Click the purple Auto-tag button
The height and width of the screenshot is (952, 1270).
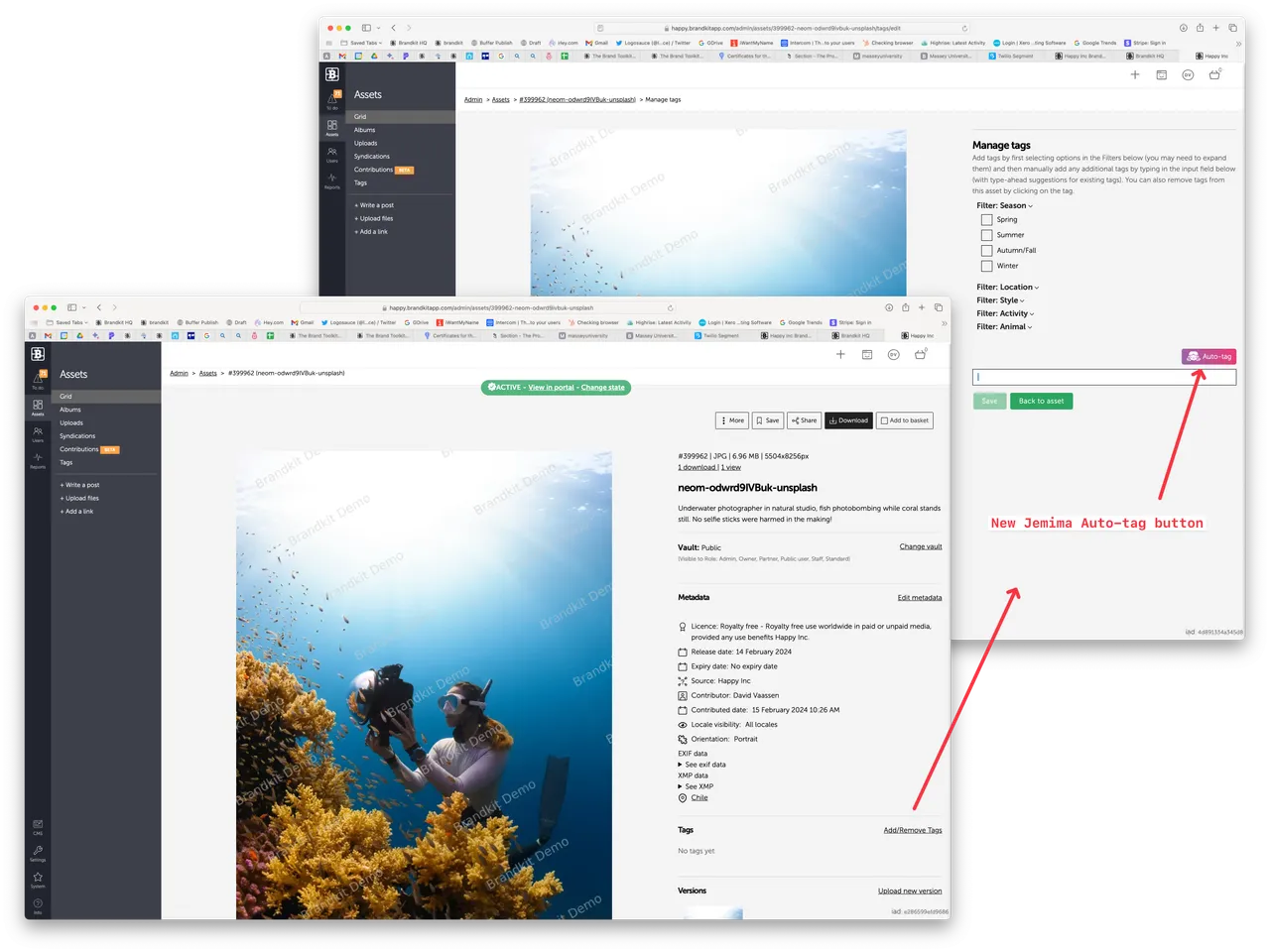point(1208,356)
